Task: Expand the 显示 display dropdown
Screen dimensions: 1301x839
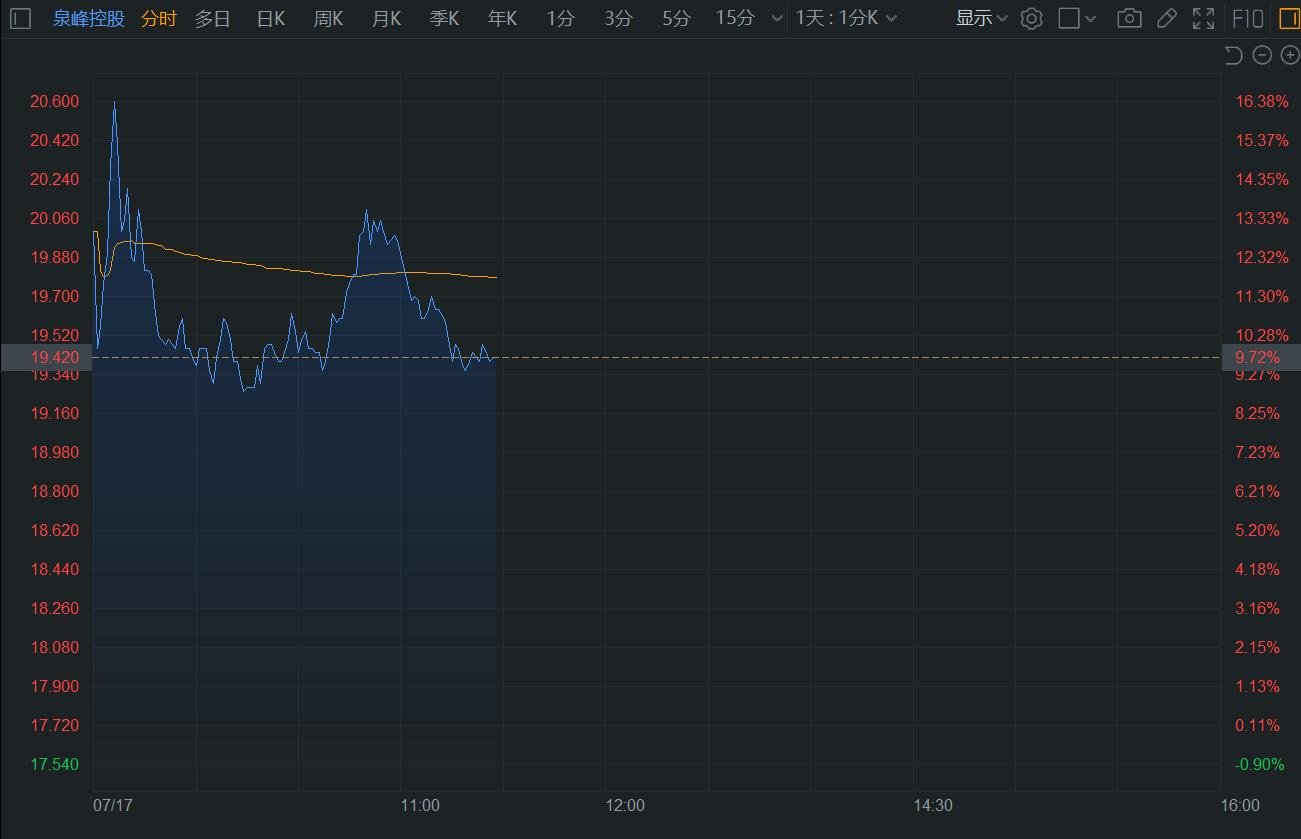Action: tap(981, 18)
